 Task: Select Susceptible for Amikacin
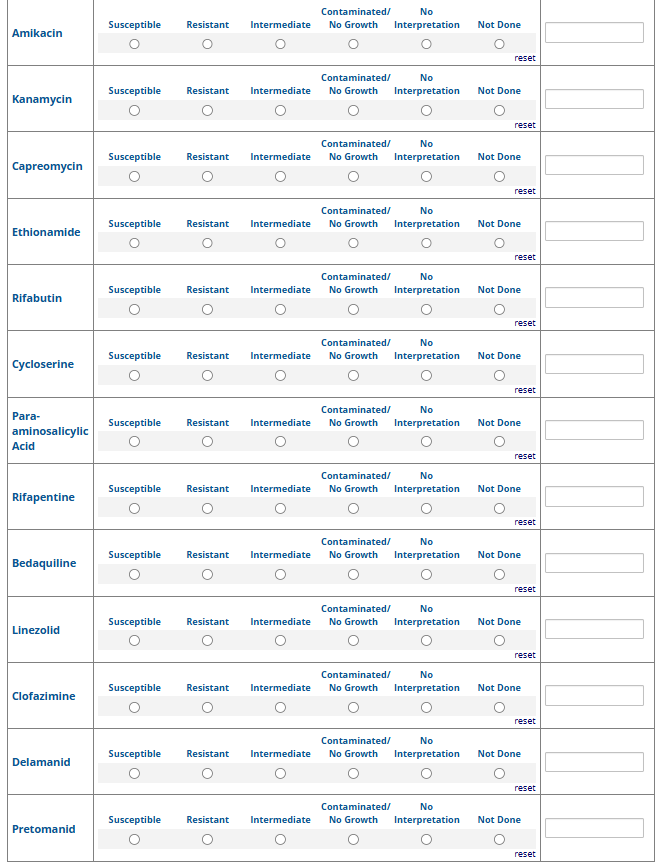(134, 44)
